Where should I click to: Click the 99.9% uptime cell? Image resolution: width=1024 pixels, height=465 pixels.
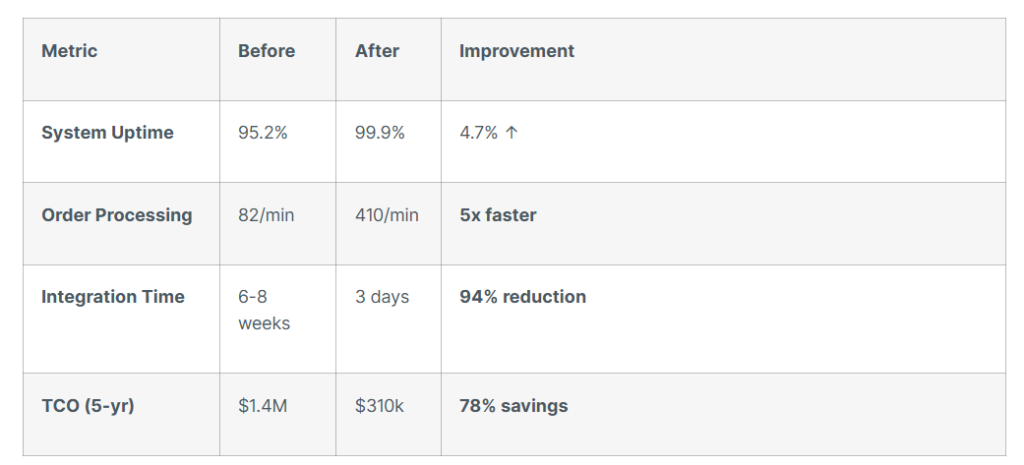(x=380, y=133)
